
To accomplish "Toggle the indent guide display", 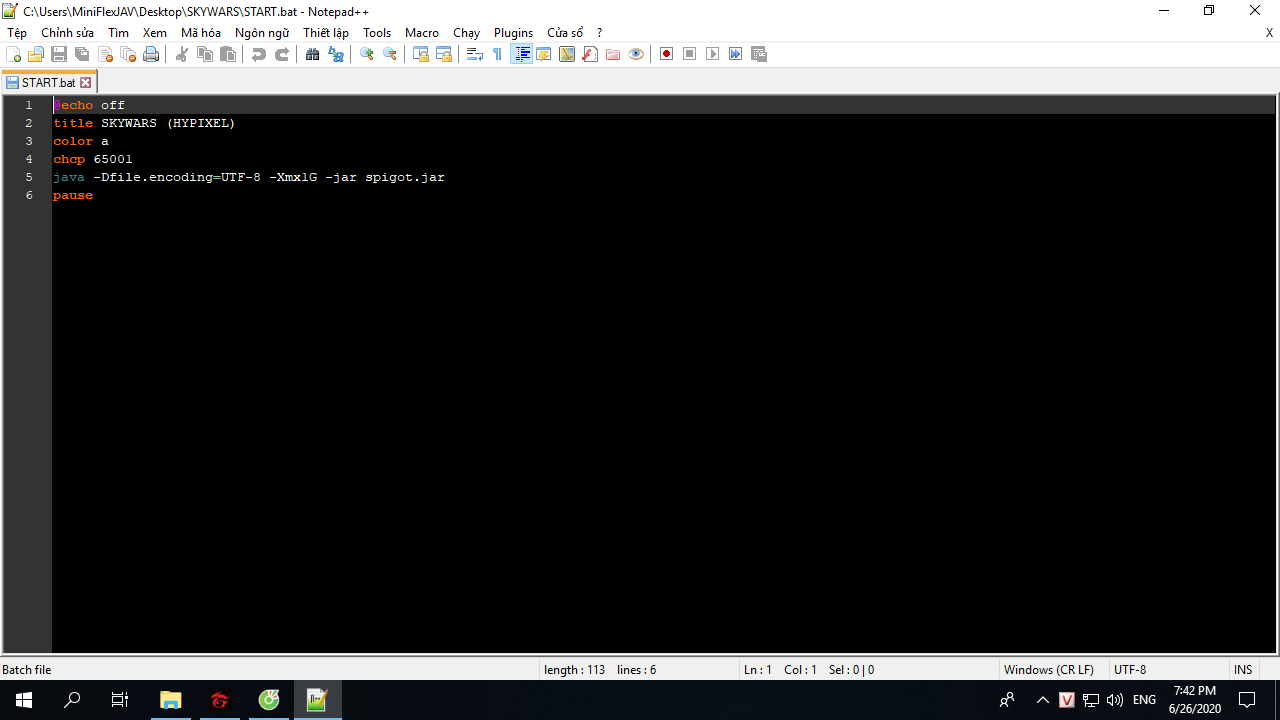I will 521,54.
